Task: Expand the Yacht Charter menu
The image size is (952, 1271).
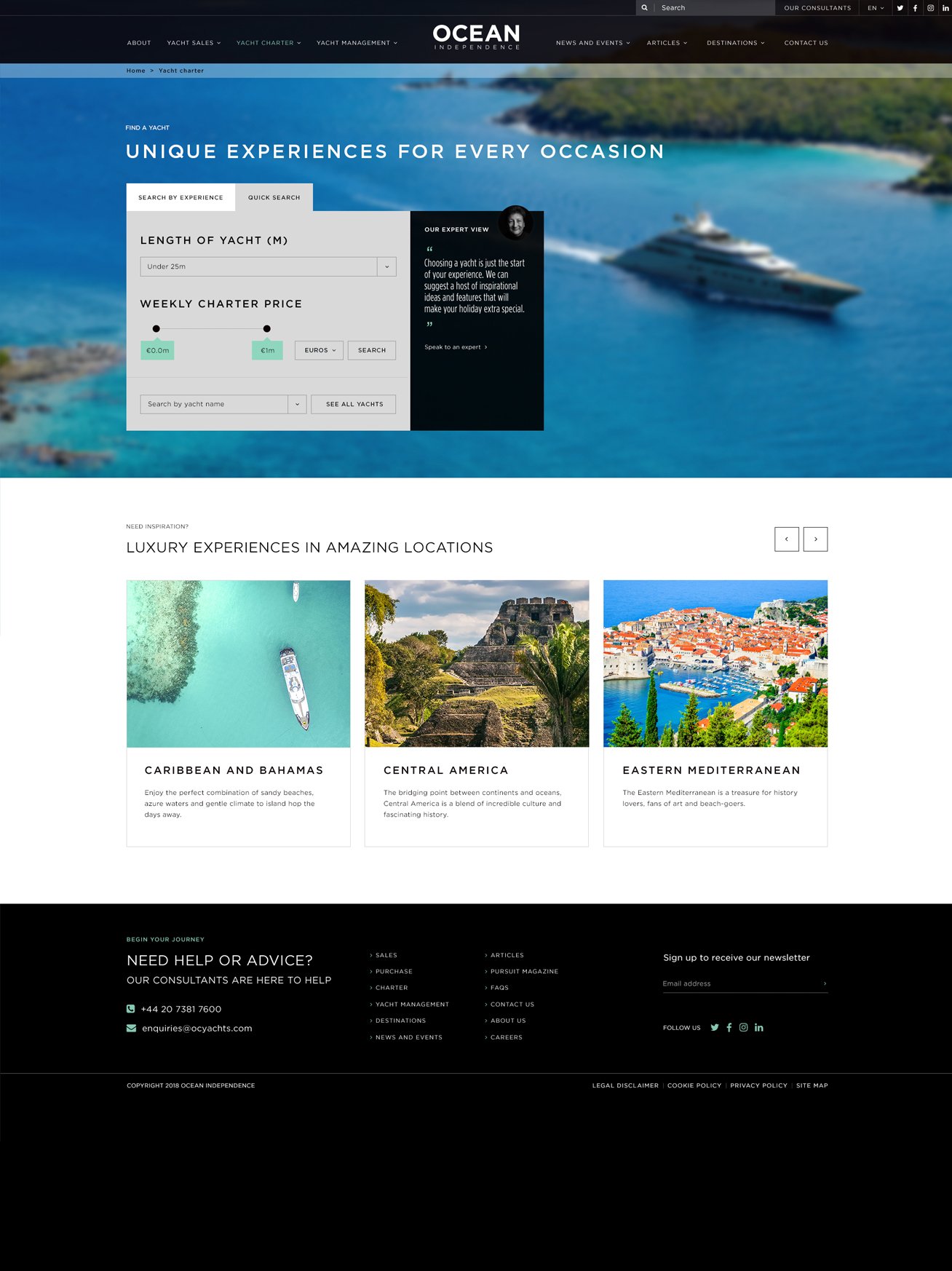Action: pos(269,43)
